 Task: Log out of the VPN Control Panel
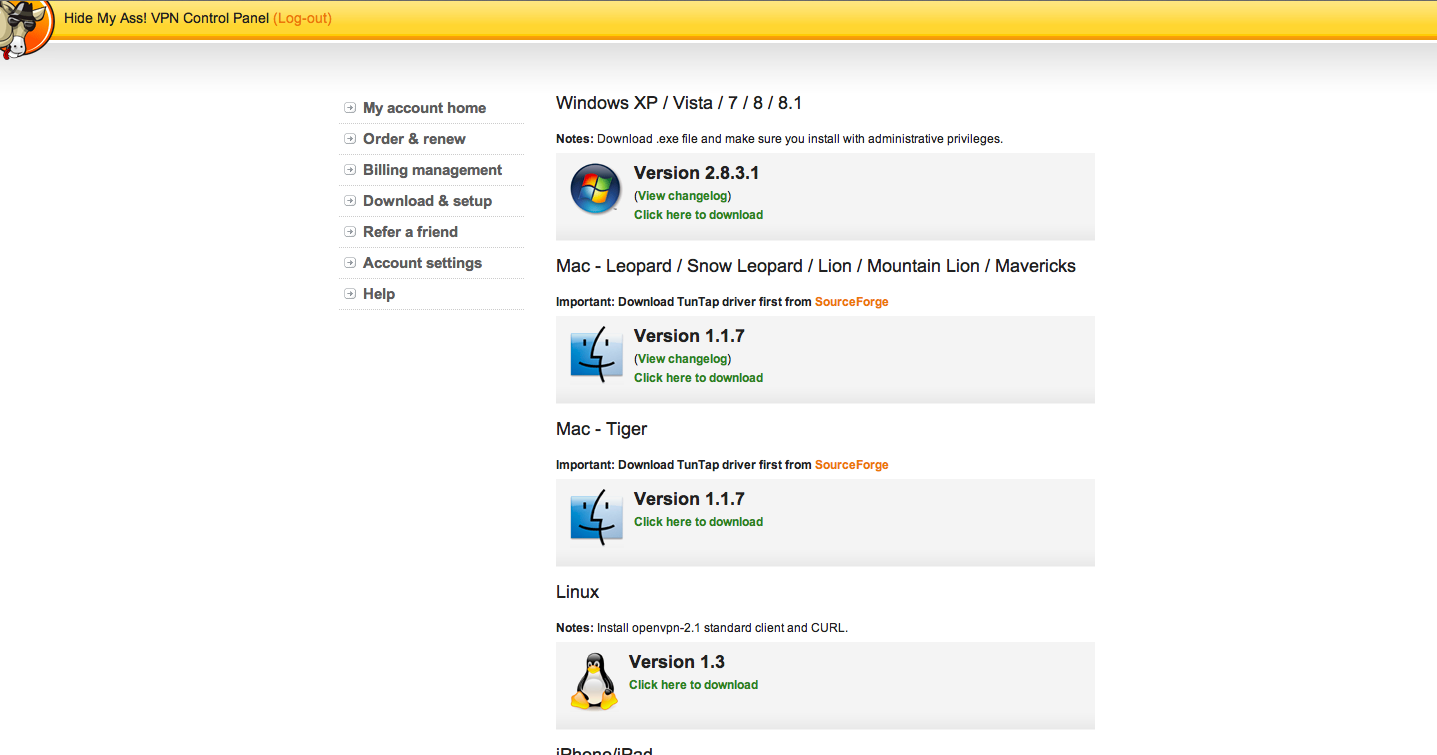(302, 18)
